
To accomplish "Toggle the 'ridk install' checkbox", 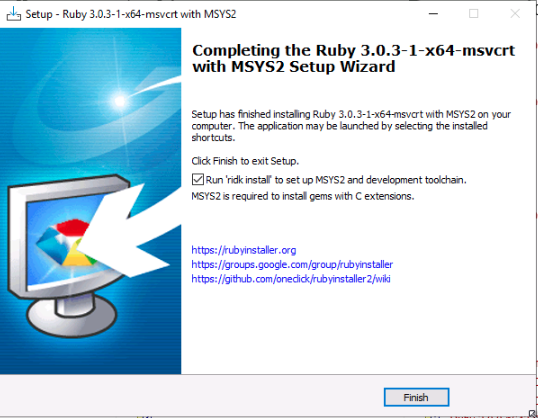I will coord(198,180).
